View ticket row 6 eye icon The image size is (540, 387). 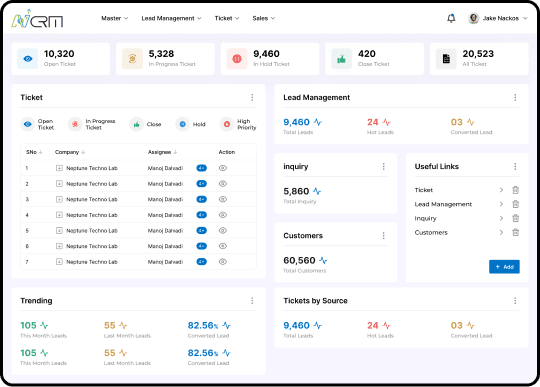[223, 246]
